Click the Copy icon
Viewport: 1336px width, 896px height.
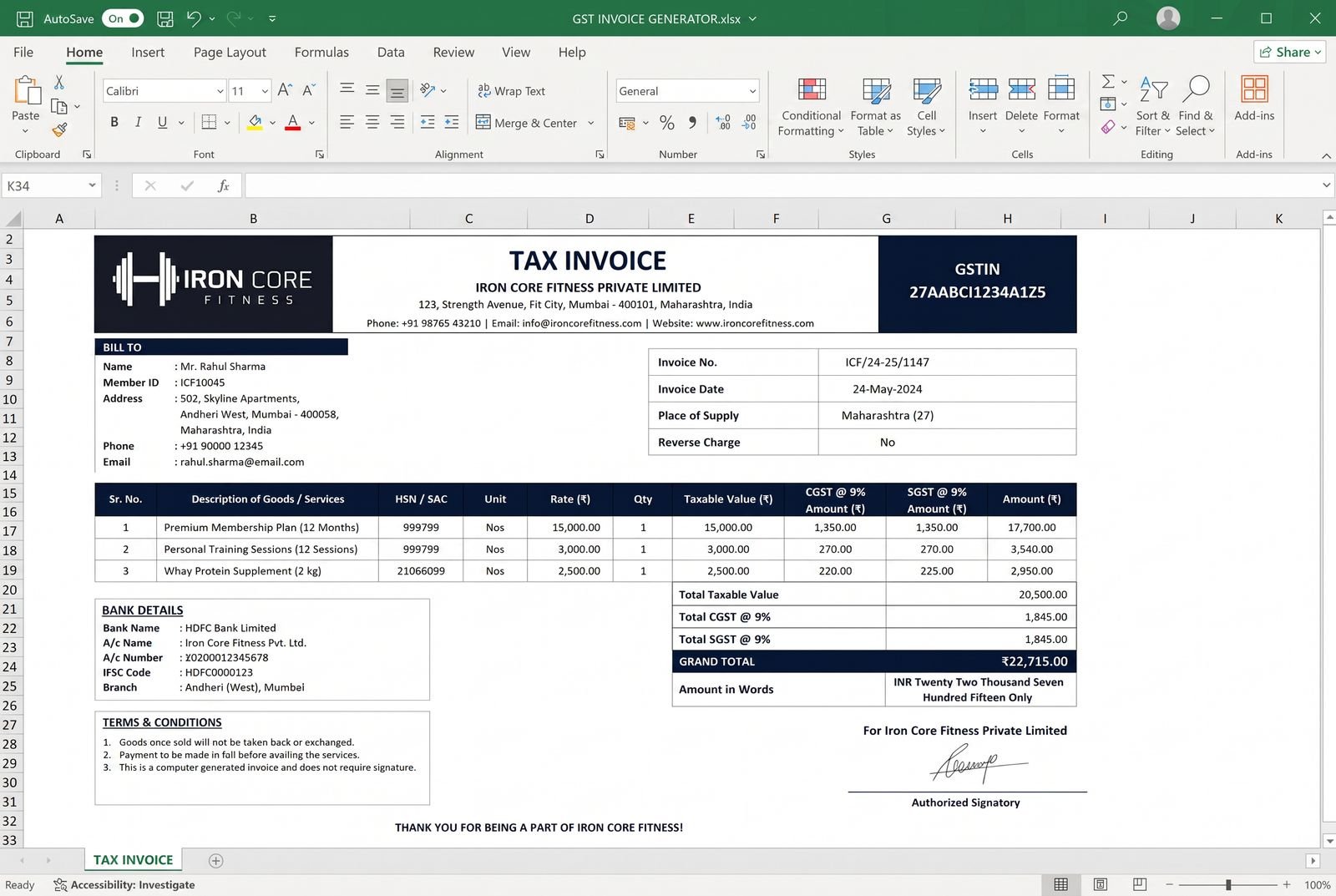coord(59,106)
